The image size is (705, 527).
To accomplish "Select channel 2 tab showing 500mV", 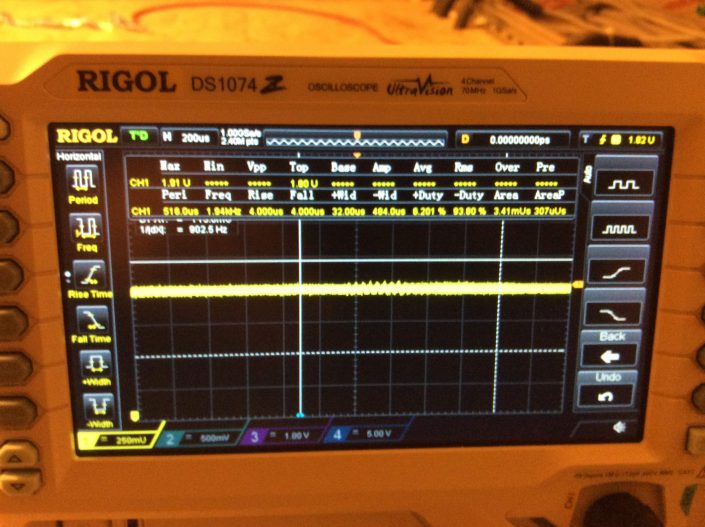I will (202, 438).
